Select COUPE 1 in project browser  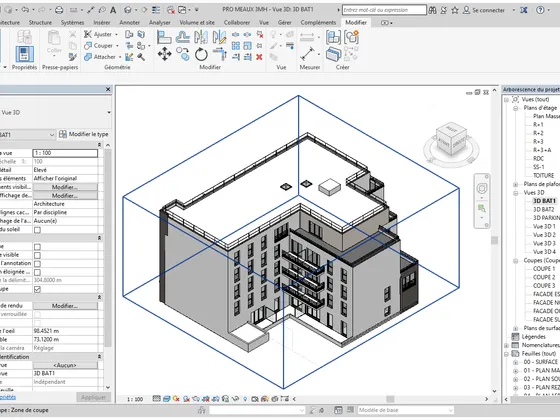544,269
